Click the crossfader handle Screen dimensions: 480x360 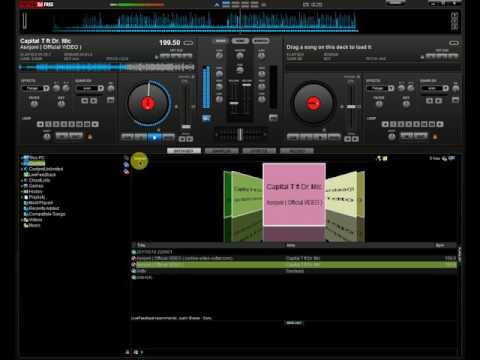coord(240,134)
